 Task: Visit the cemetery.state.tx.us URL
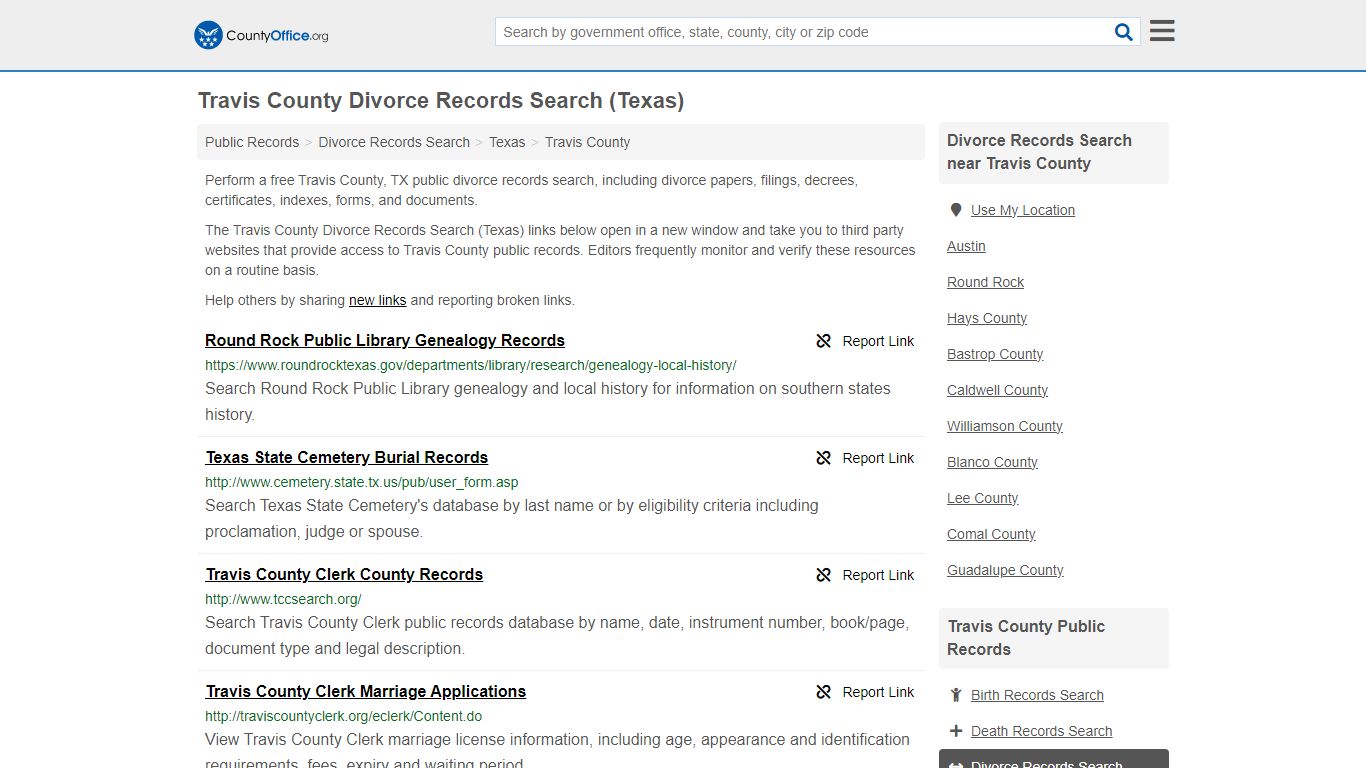pos(362,482)
